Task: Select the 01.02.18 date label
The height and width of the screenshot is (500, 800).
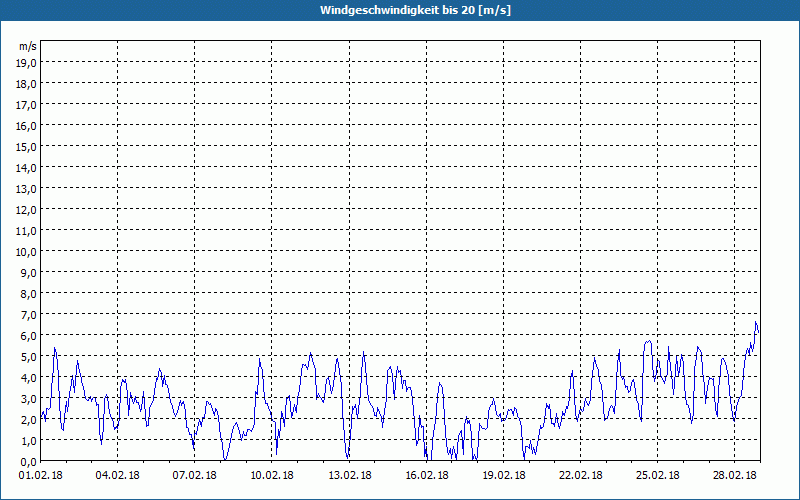Action: (x=40, y=475)
